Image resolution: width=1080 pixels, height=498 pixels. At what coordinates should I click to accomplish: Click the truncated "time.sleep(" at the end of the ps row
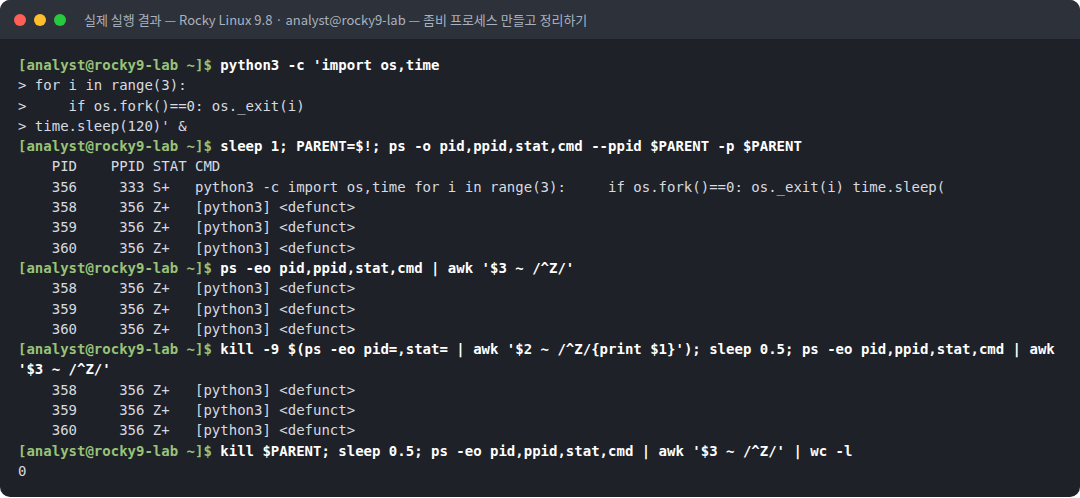898,187
